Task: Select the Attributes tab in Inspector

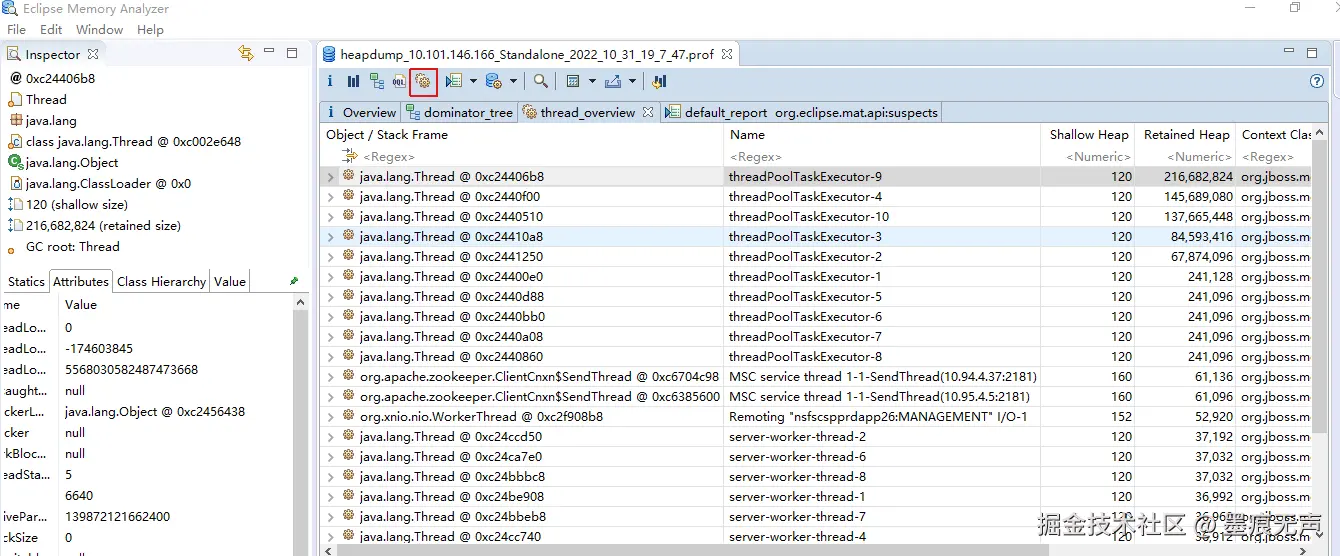Action: pyautogui.click(x=81, y=282)
